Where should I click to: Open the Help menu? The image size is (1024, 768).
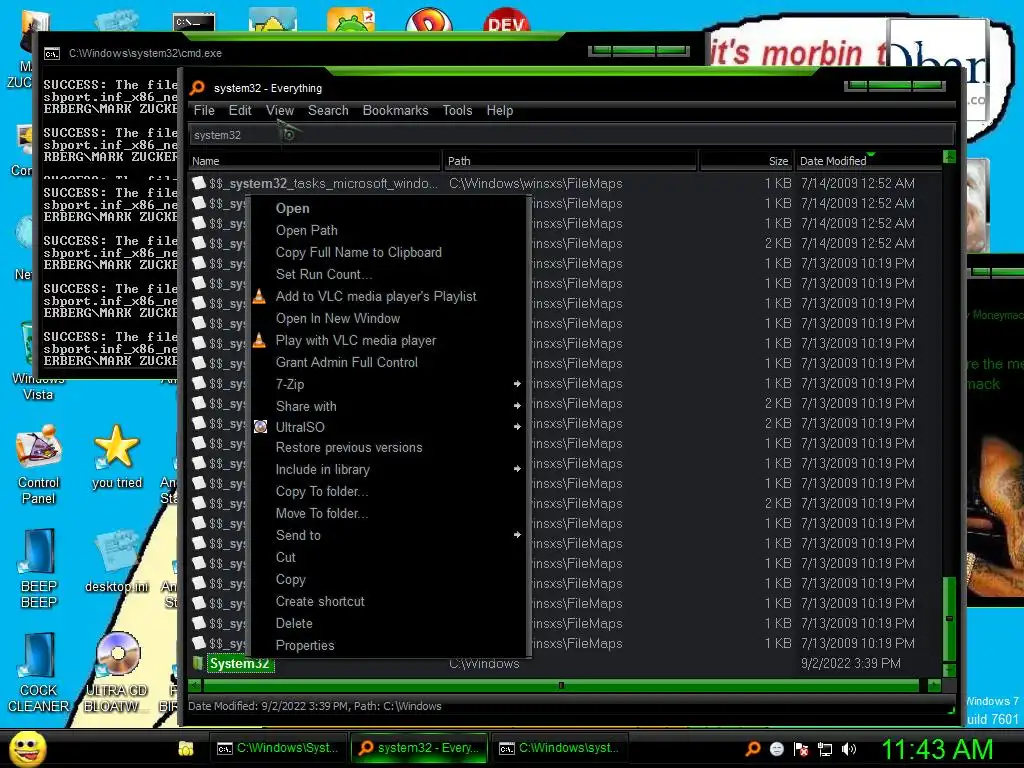pos(500,110)
